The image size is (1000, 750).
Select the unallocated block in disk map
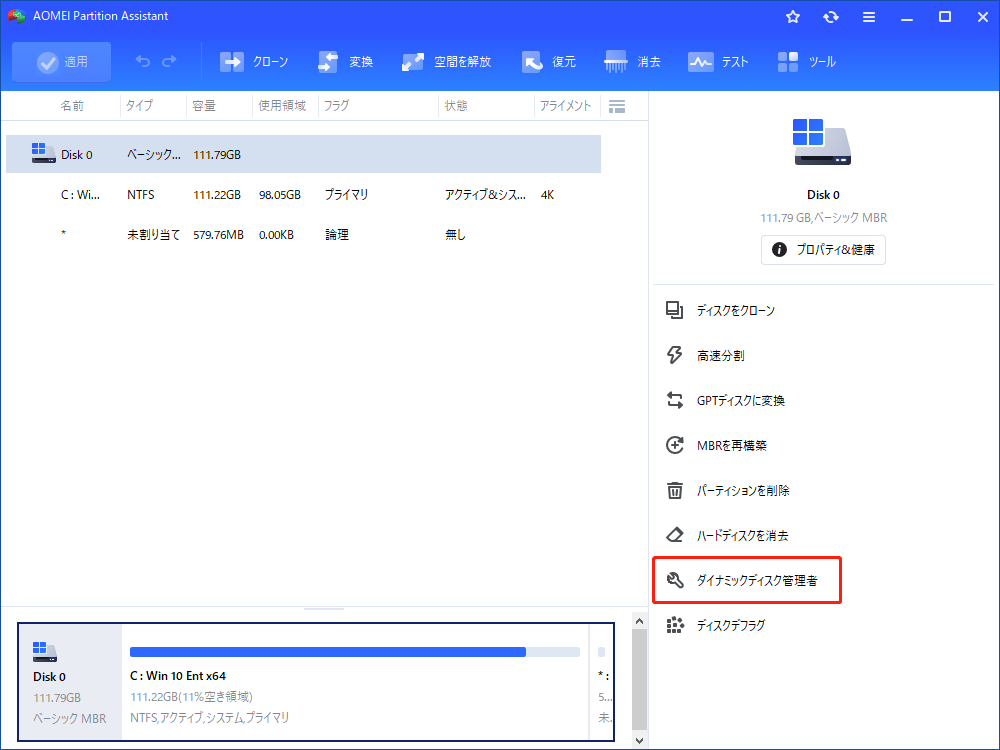coord(602,682)
